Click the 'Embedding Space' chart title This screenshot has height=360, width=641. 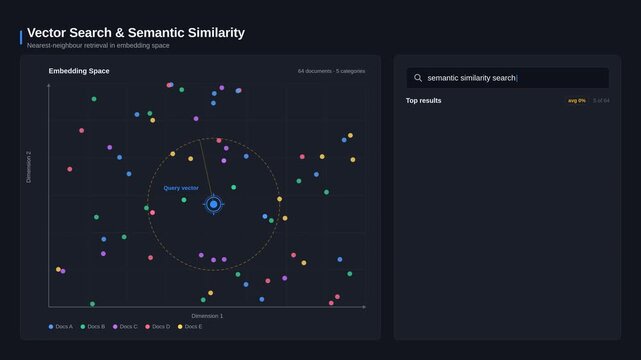pos(79,71)
